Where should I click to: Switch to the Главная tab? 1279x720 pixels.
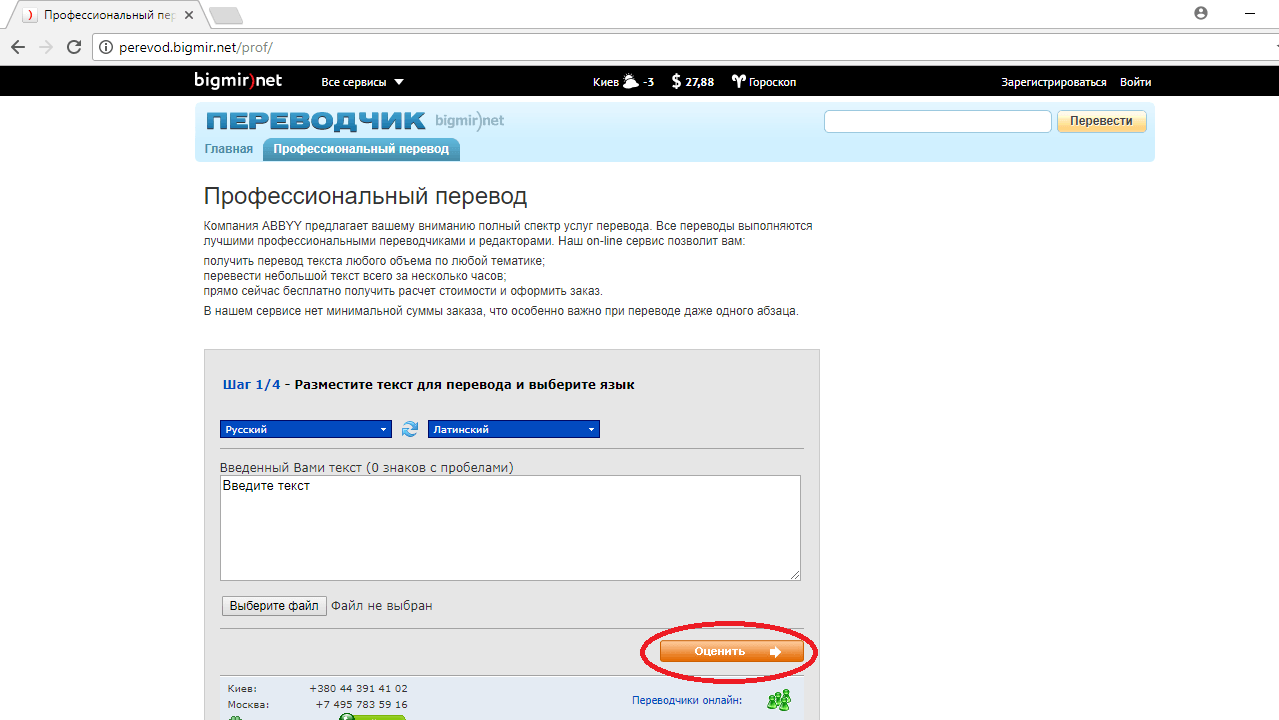point(229,149)
